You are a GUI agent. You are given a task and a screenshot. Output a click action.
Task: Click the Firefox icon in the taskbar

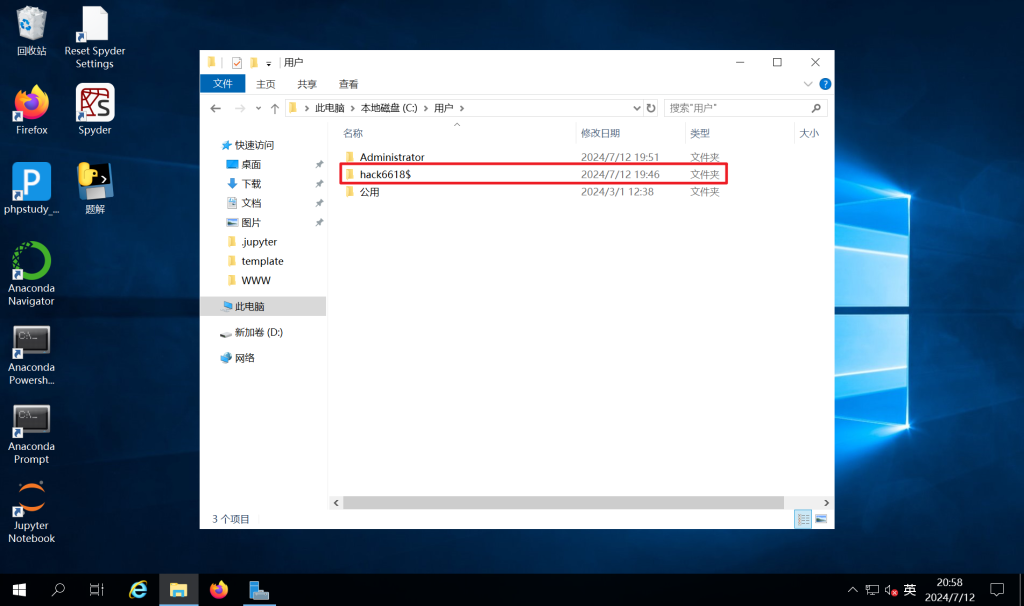point(219,590)
